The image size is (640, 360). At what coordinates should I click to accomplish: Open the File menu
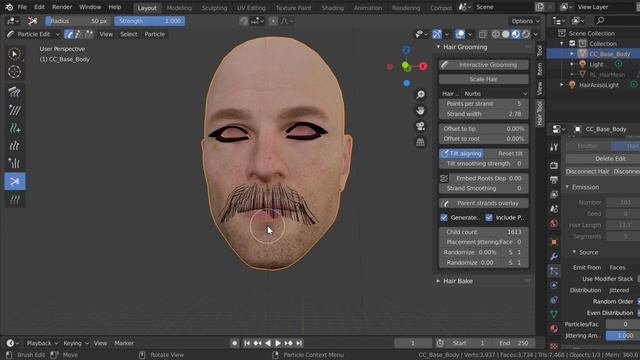(22, 7)
